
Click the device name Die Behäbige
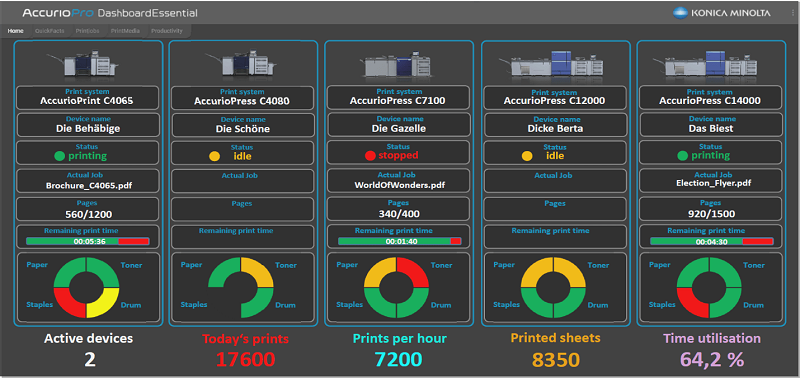pos(88,129)
